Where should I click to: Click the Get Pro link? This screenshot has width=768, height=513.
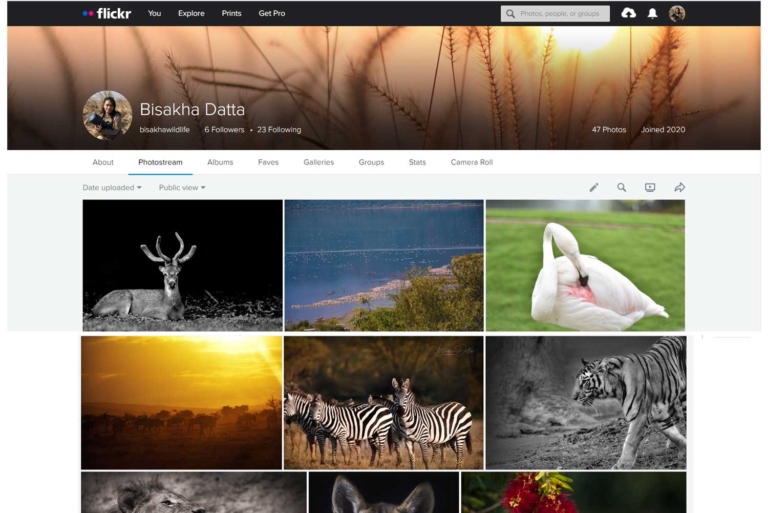tap(272, 13)
